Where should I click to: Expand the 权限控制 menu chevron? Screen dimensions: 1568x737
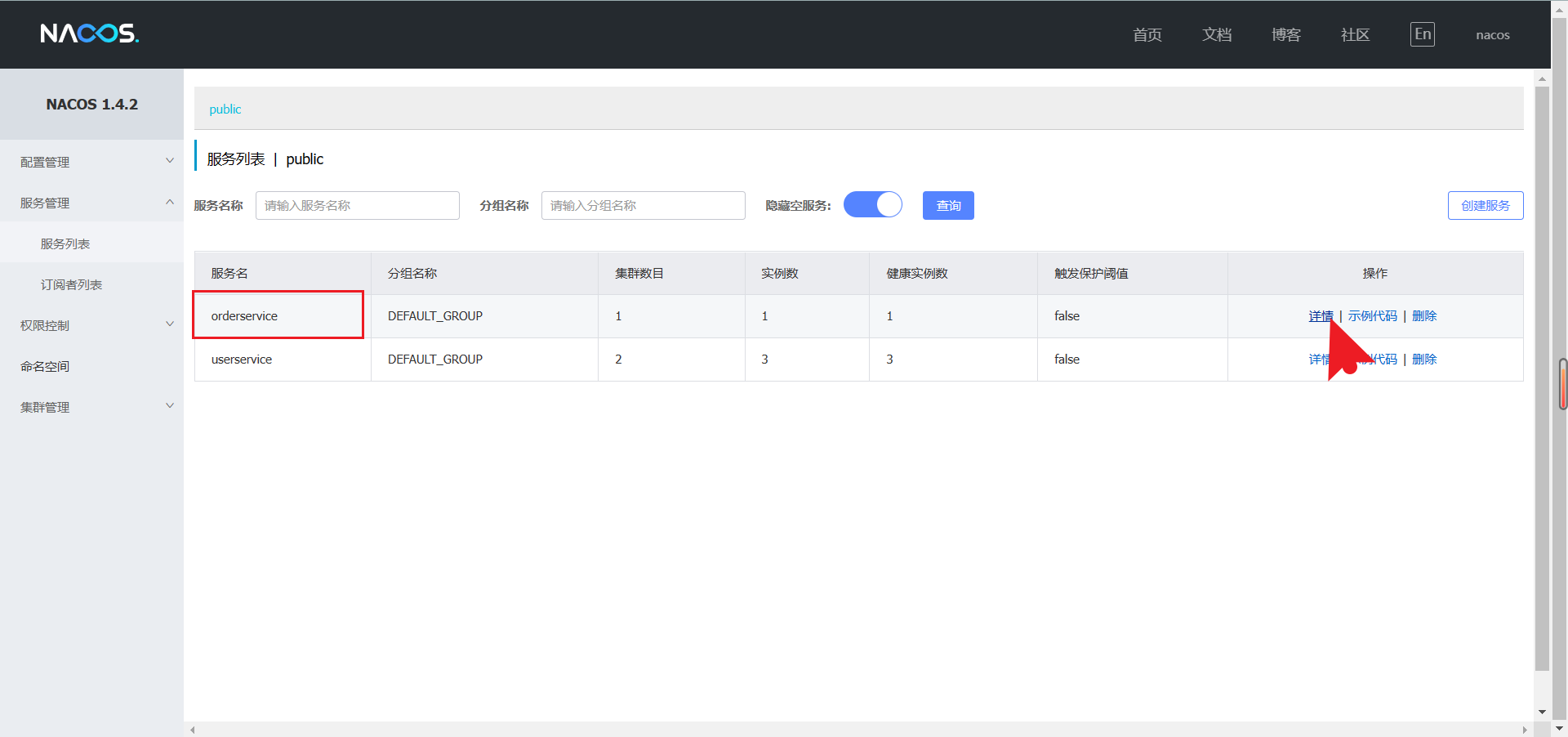[170, 324]
